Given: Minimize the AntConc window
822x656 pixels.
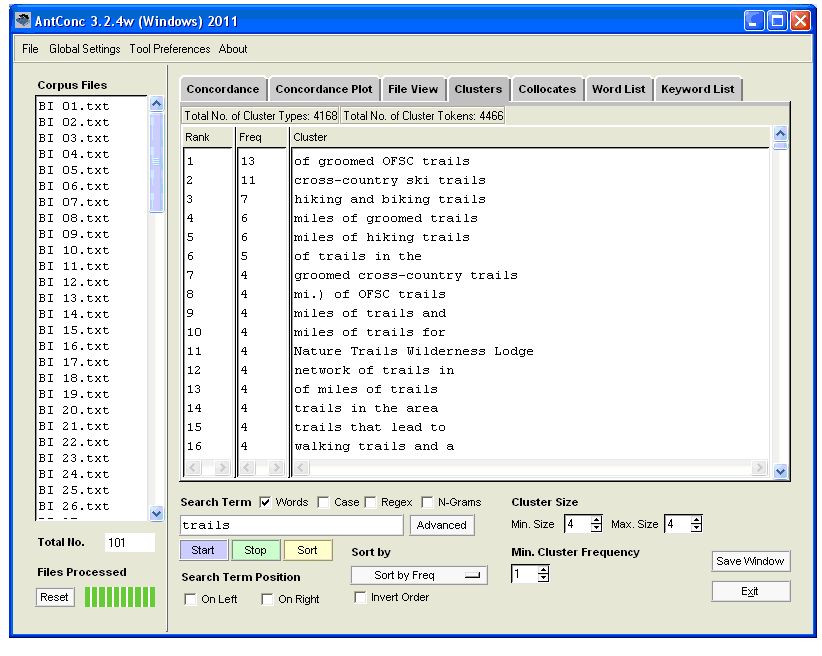Looking at the screenshot, I should (x=754, y=21).
